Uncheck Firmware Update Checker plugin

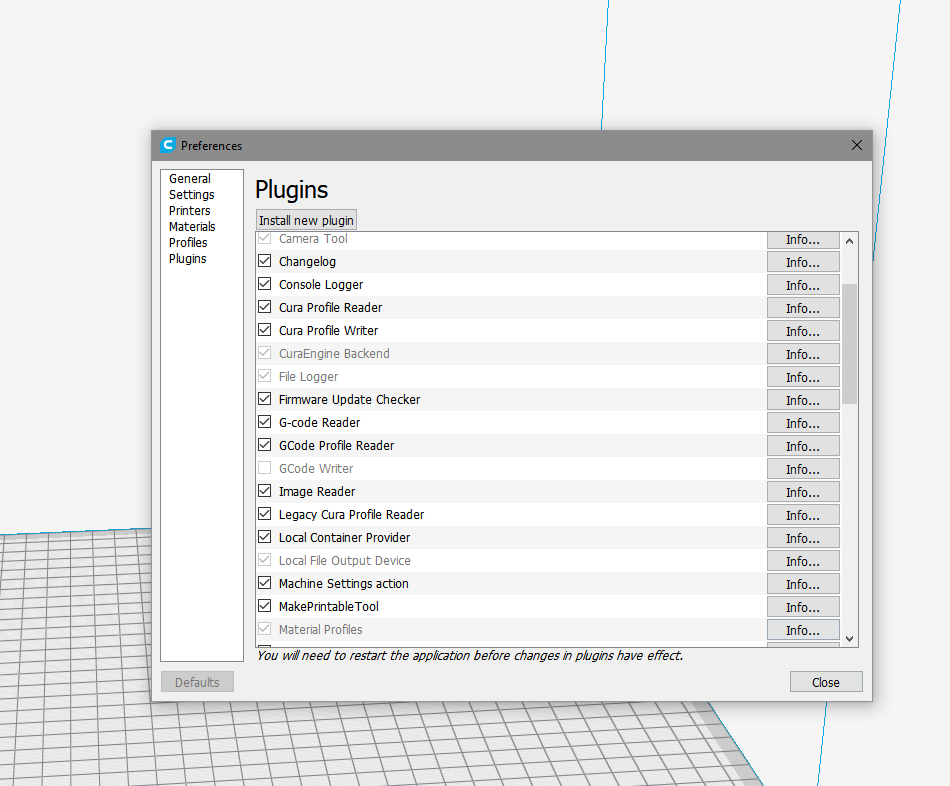(x=265, y=399)
